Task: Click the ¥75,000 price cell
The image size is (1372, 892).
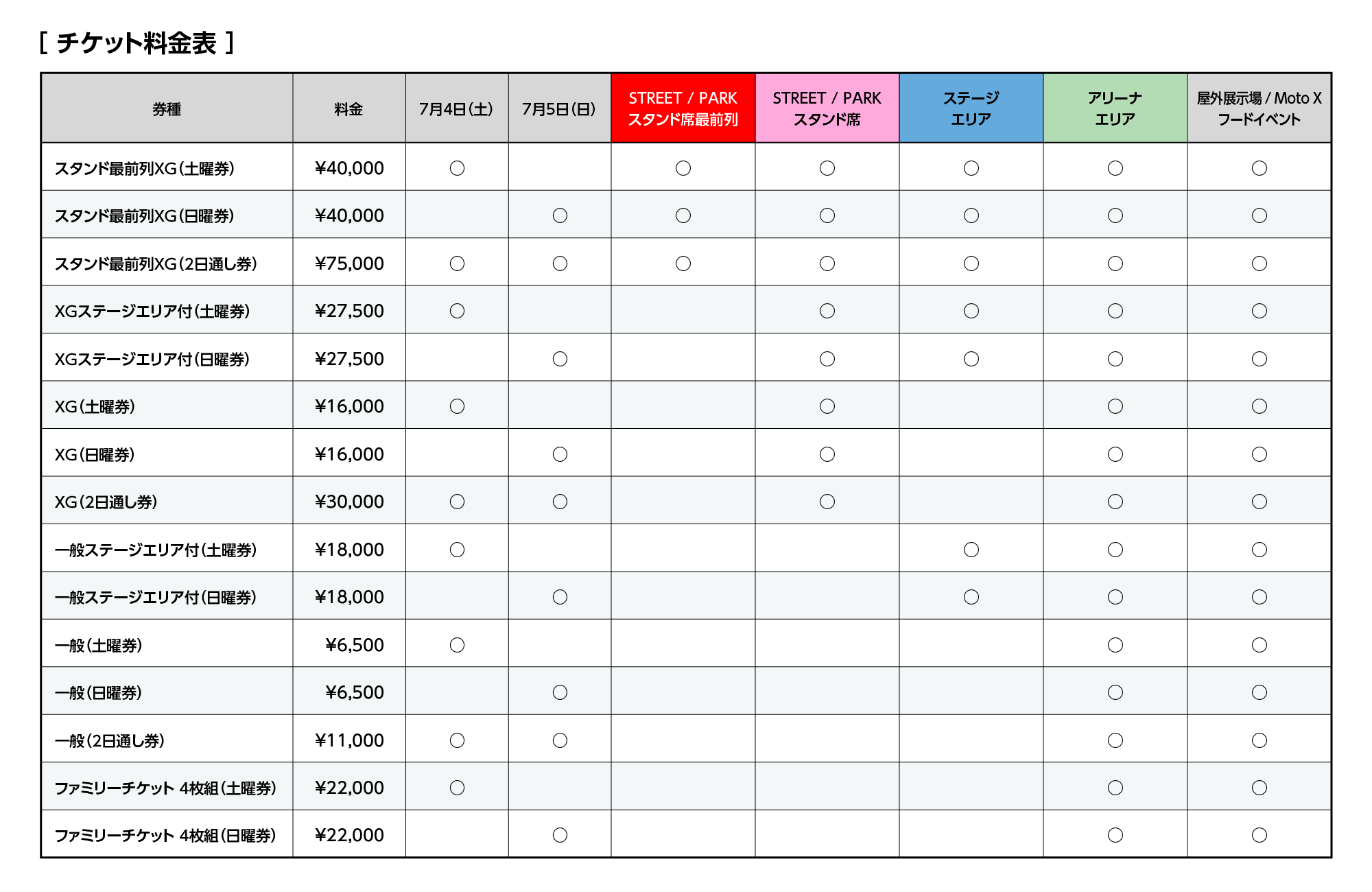Action: tap(349, 264)
